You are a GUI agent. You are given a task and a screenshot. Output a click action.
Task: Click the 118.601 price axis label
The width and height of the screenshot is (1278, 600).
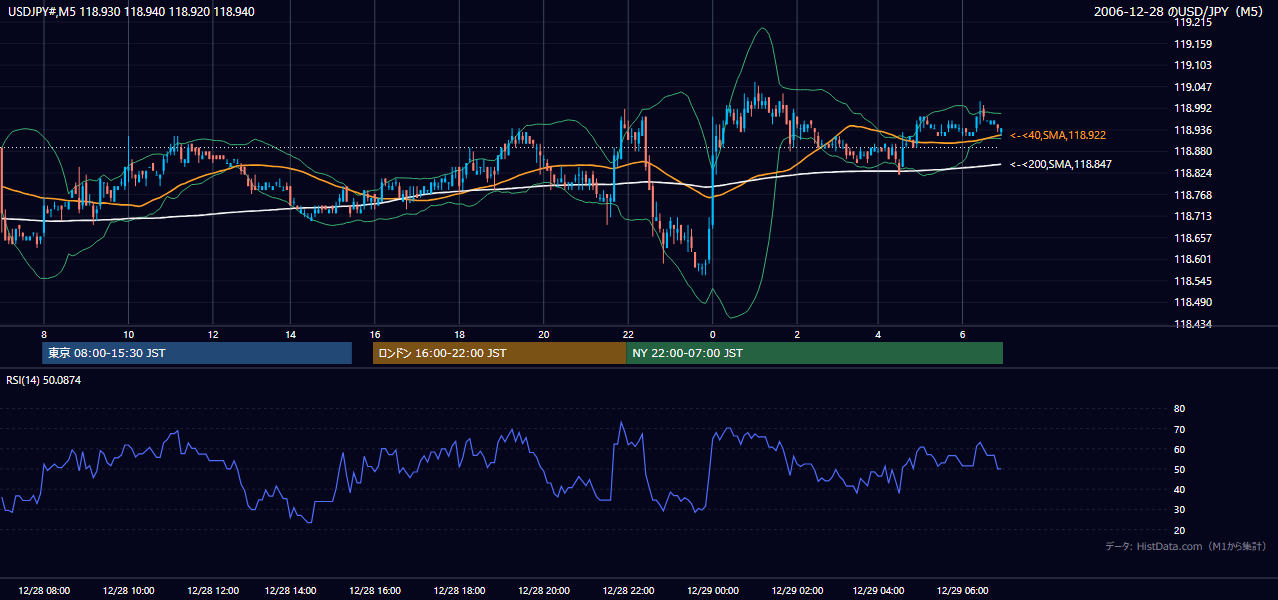(1192, 259)
